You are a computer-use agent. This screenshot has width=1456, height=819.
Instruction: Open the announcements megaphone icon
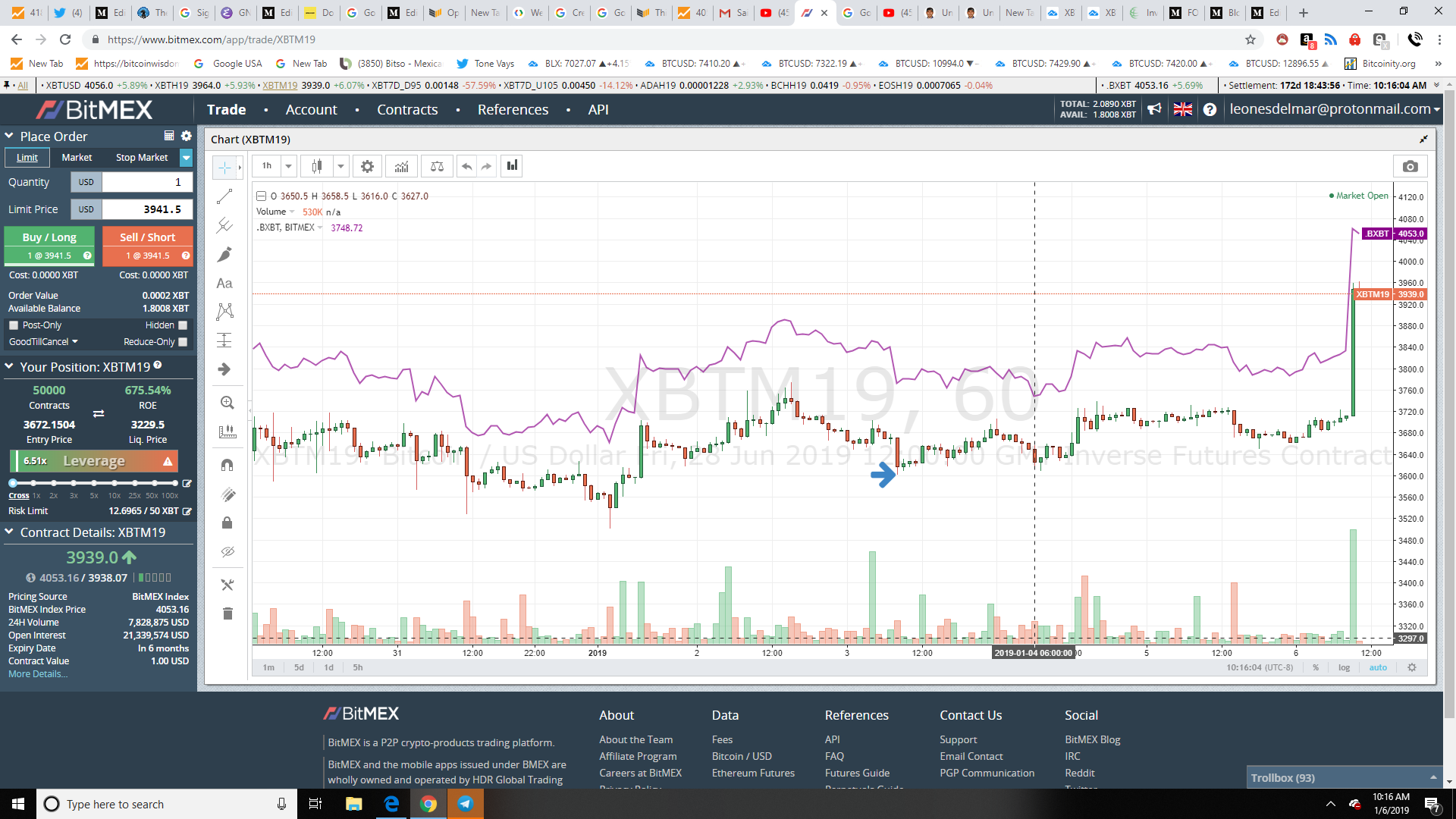point(1154,109)
